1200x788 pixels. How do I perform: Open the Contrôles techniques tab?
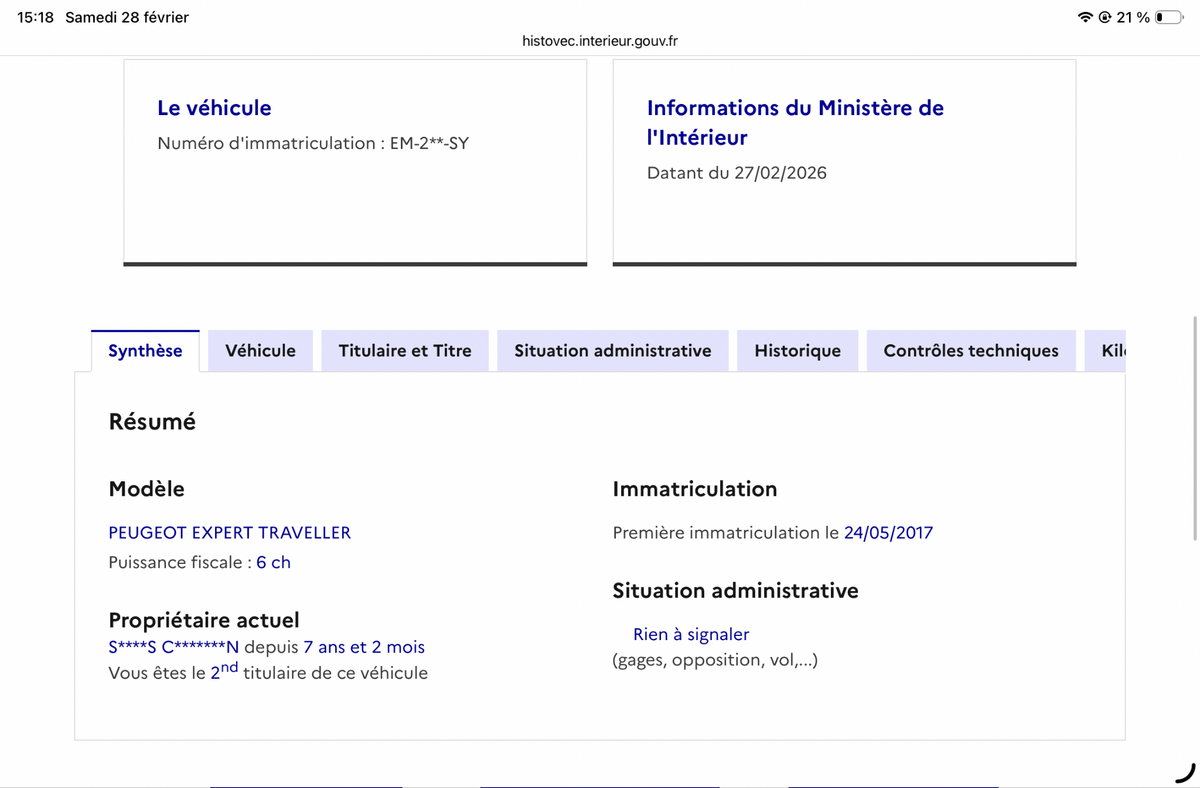[x=971, y=351]
